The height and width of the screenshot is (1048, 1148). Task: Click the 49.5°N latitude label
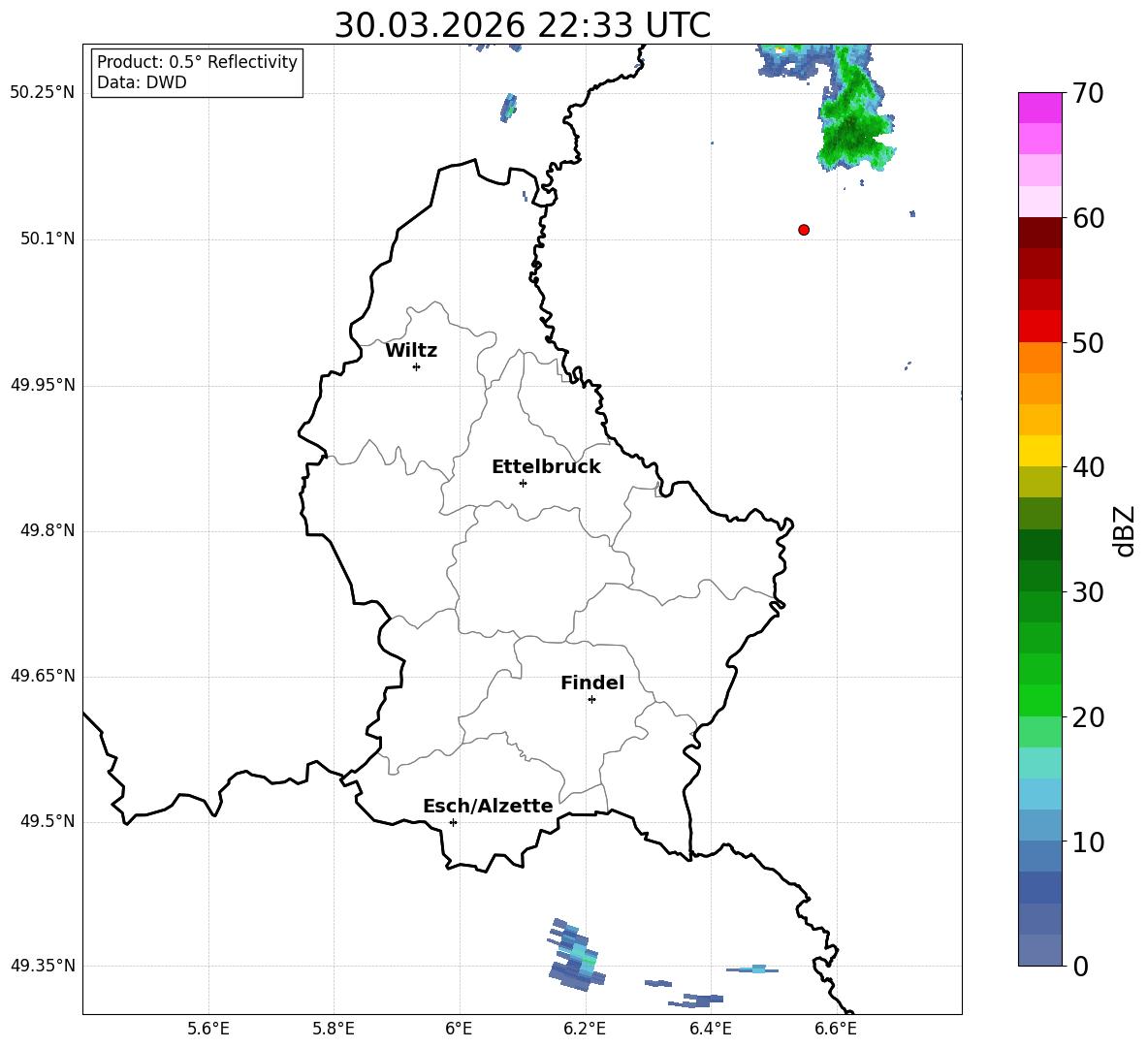point(48,821)
